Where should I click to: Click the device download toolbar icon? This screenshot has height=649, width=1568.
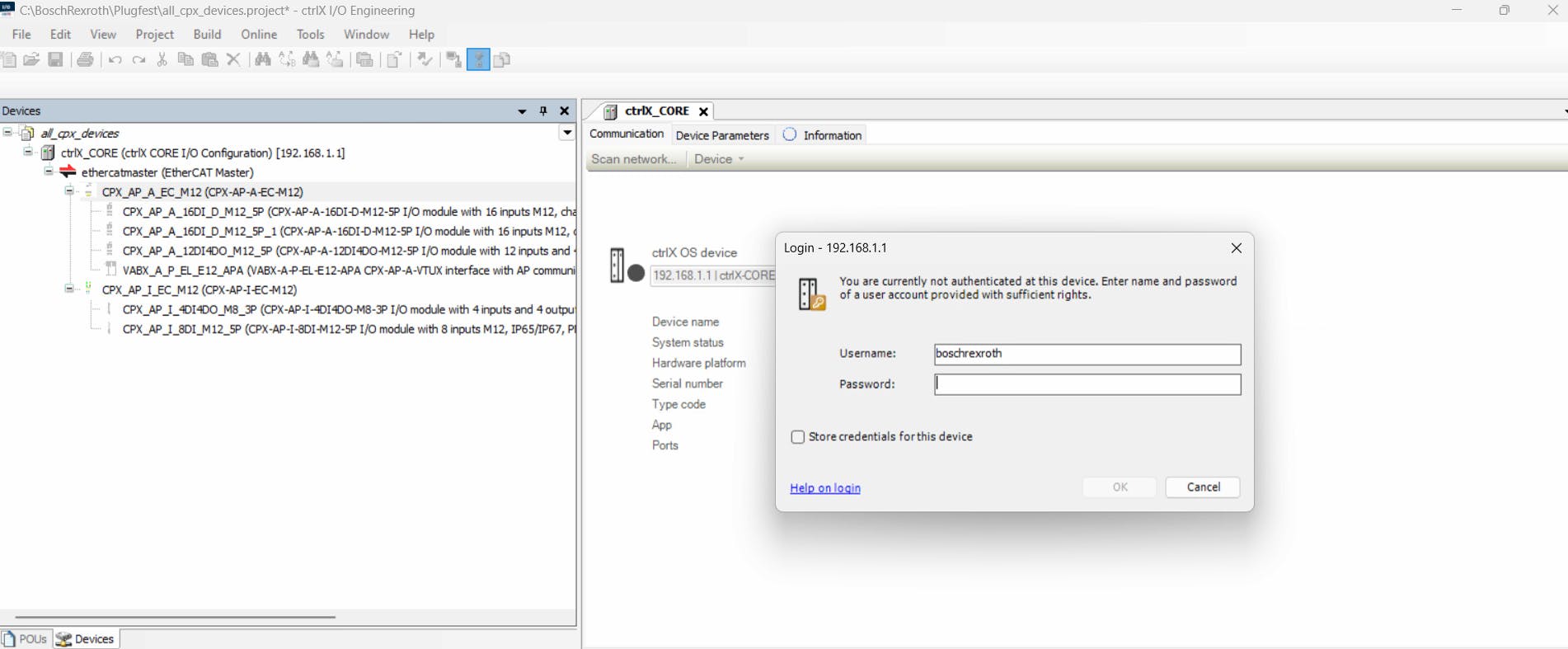click(x=453, y=59)
